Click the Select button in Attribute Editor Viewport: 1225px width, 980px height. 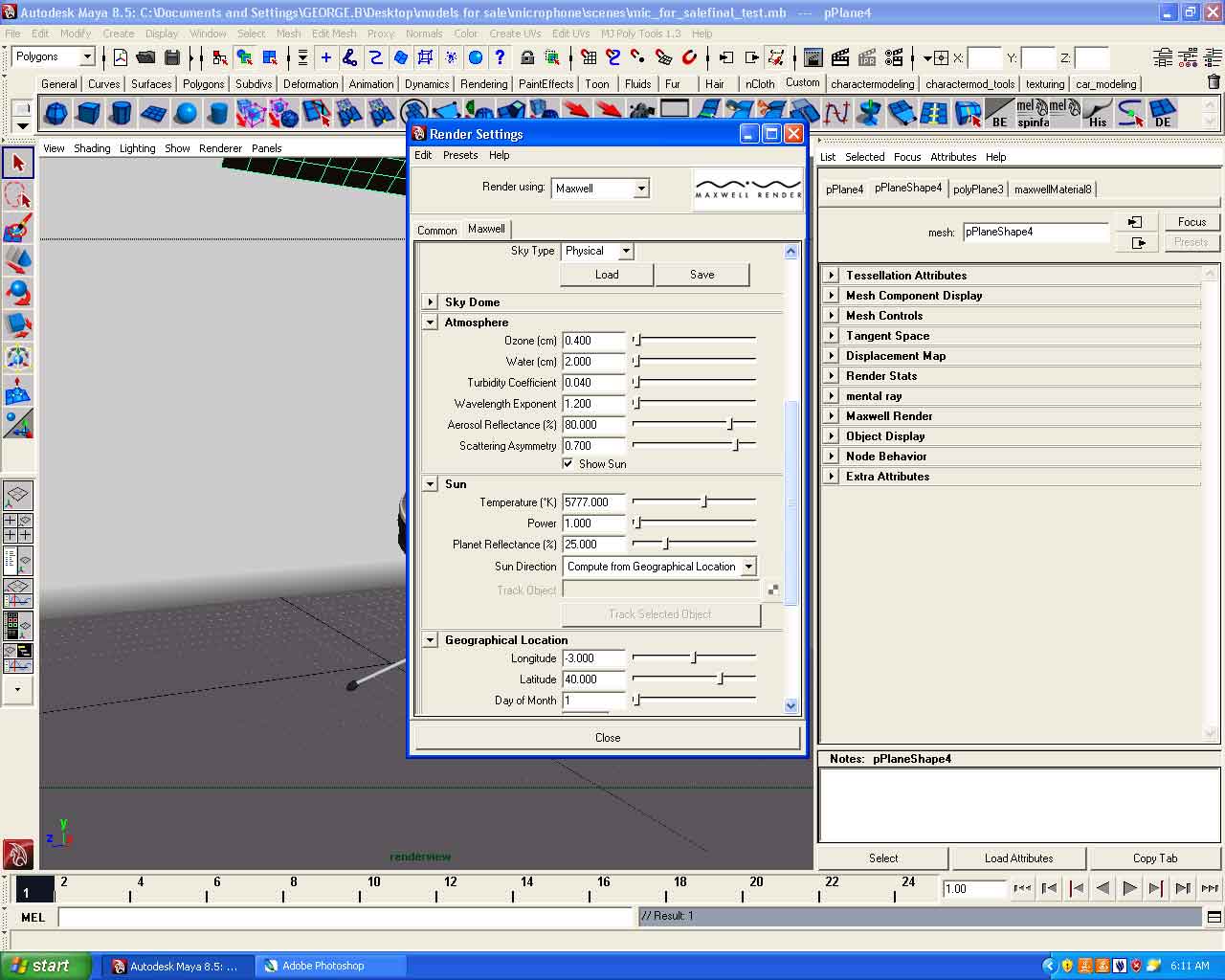pos(883,858)
